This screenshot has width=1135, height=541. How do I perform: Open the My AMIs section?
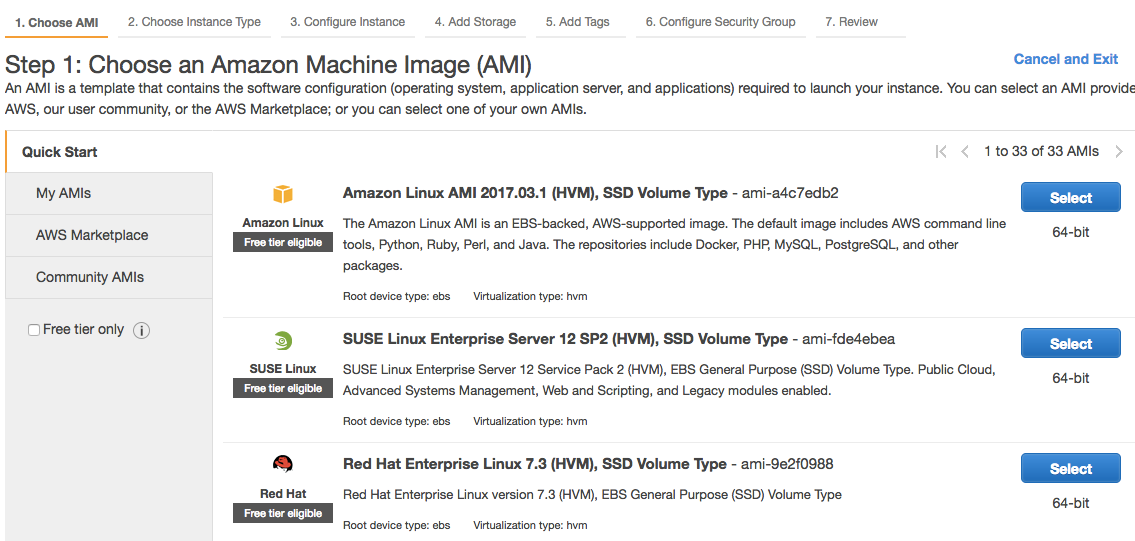click(x=64, y=193)
